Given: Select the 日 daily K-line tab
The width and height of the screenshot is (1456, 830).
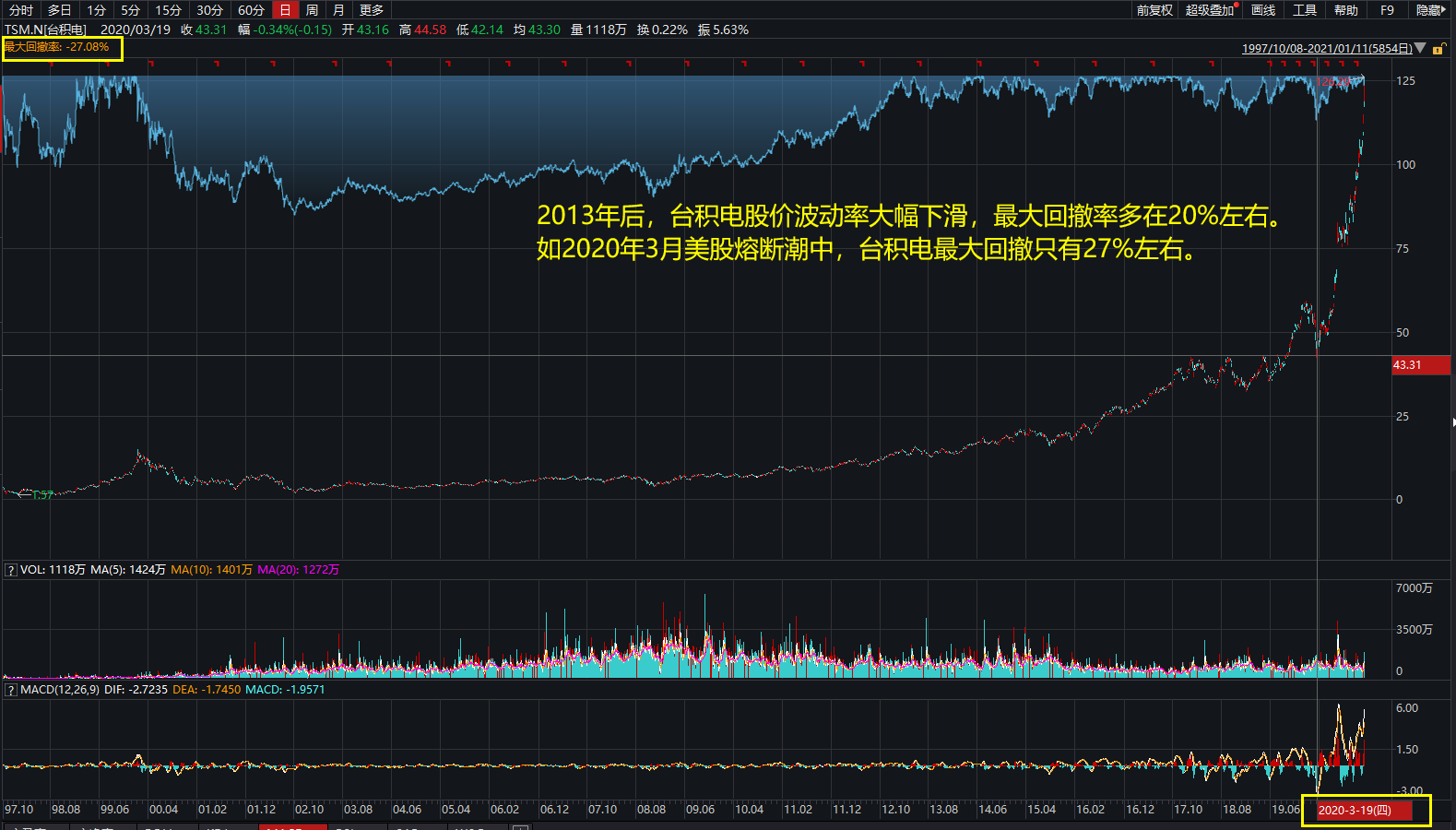Looking at the screenshot, I should coord(286,10).
